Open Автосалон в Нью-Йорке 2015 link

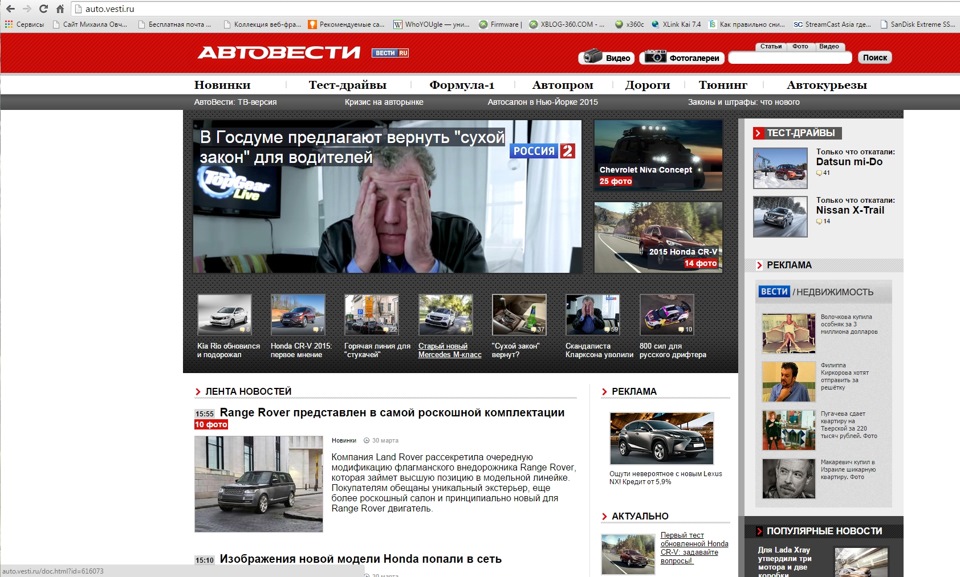pyautogui.click(x=542, y=102)
